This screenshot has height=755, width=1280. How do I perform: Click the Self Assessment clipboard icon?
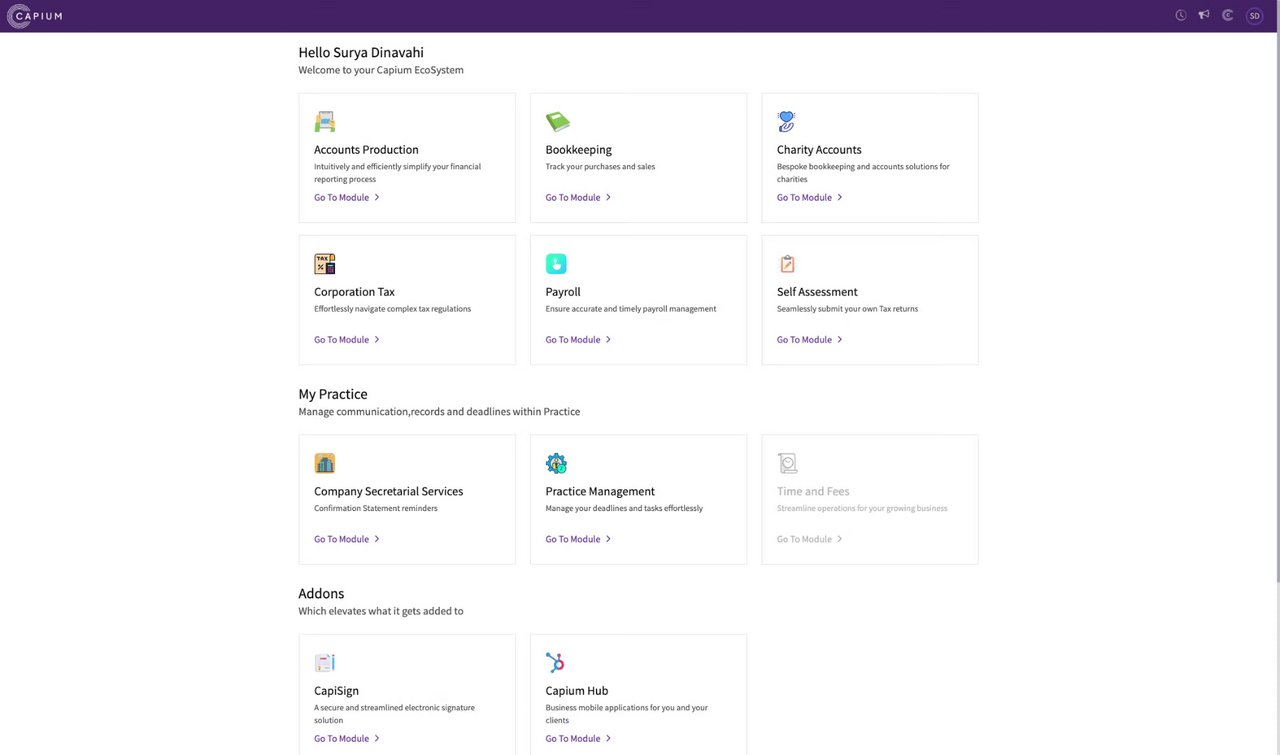[x=787, y=264]
